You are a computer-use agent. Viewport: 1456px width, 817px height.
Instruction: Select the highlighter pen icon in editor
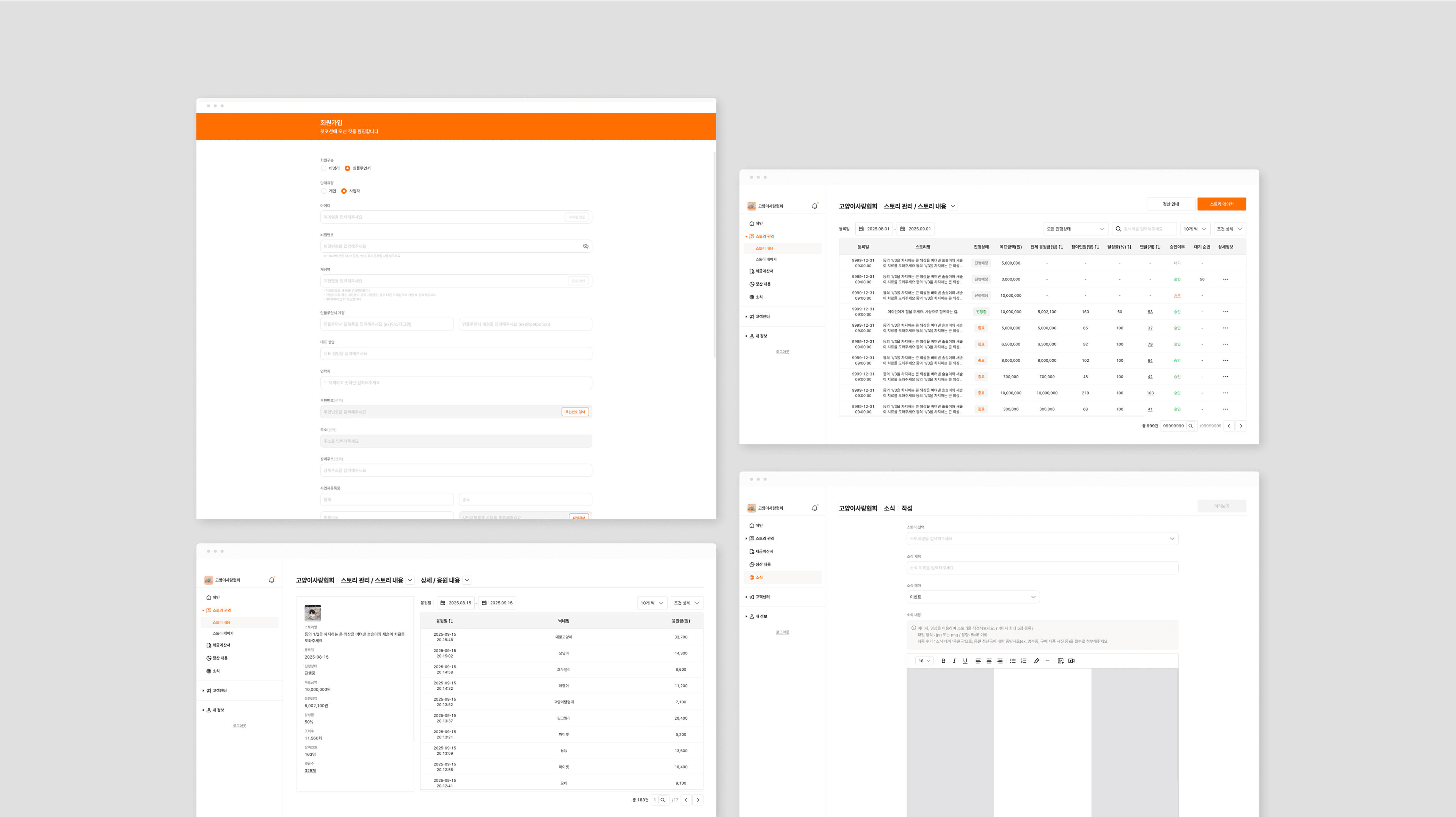coord(1037,660)
